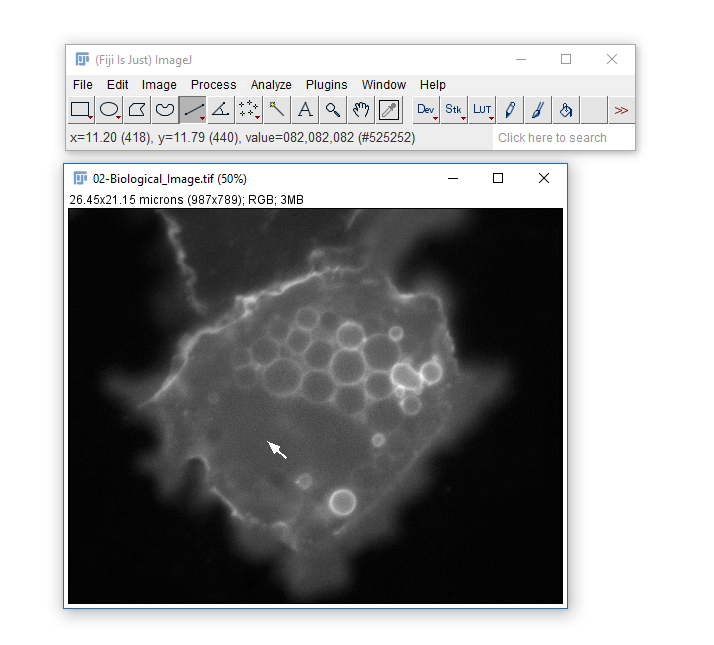Expand the Stk stacks menu
Screen dimensions: 714x645
click(454, 109)
